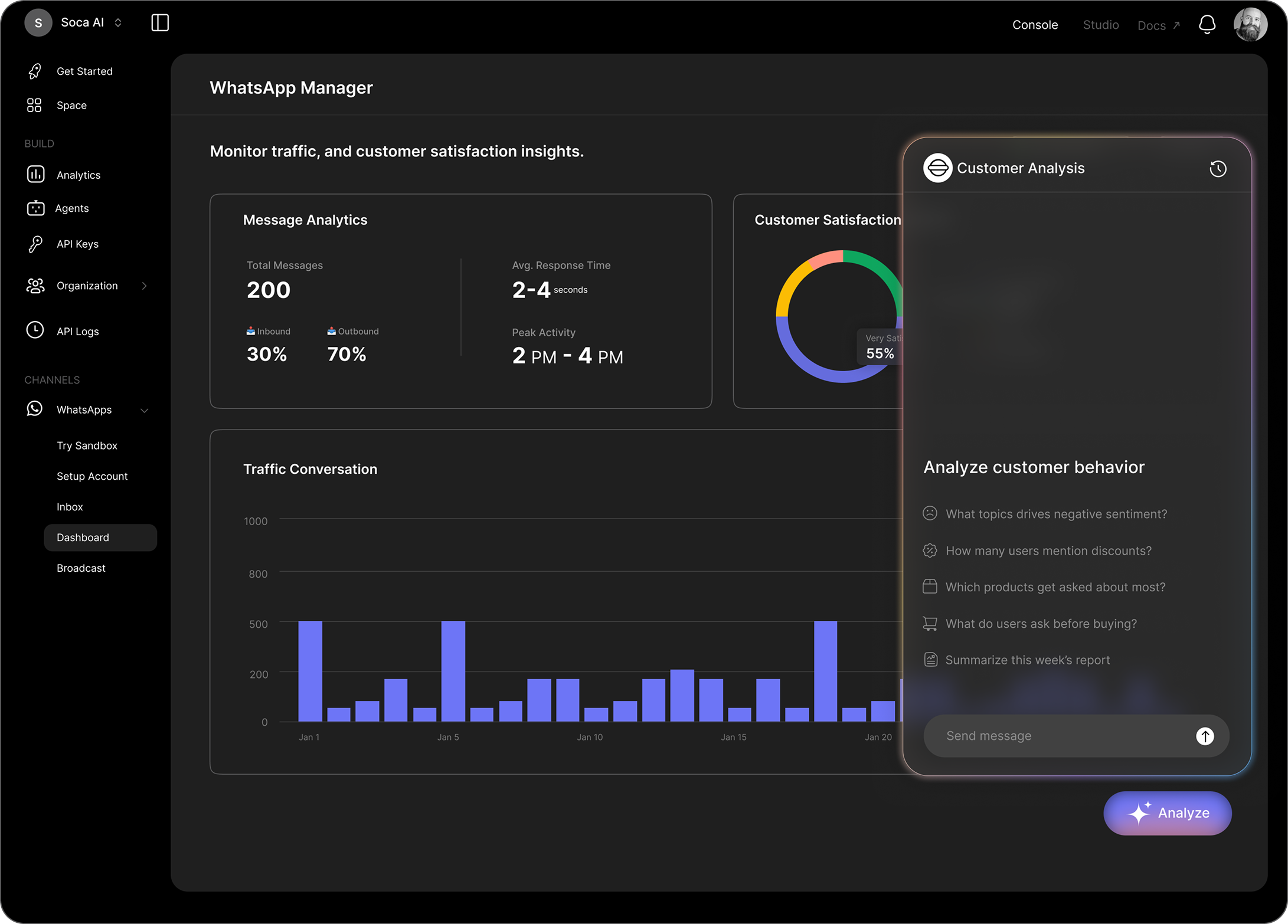Open API Logs clock icon
This screenshot has width=1288, height=924.
35,330
